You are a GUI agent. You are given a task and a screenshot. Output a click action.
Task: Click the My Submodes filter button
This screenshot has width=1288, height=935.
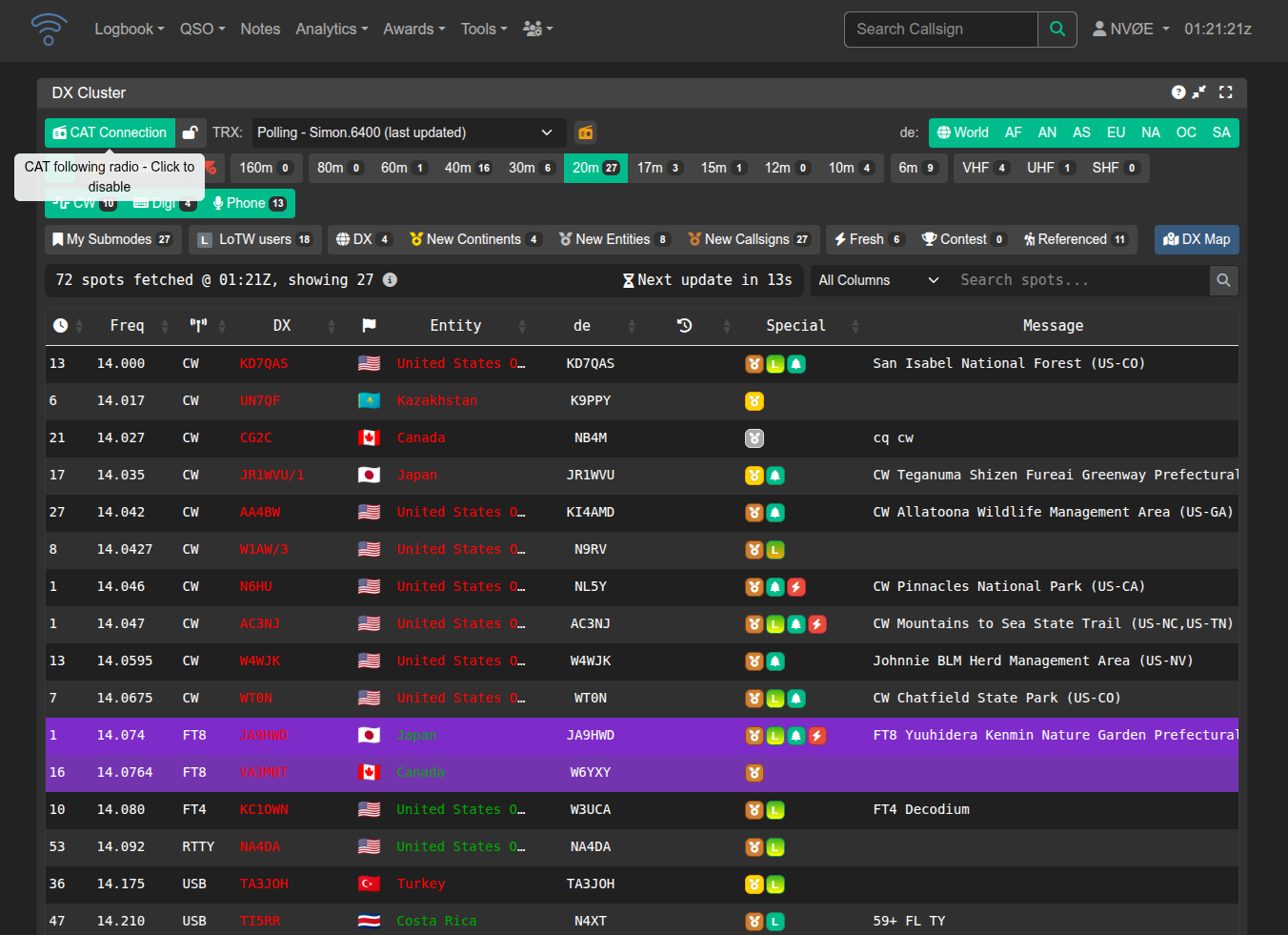pyautogui.click(x=113, y=239)
